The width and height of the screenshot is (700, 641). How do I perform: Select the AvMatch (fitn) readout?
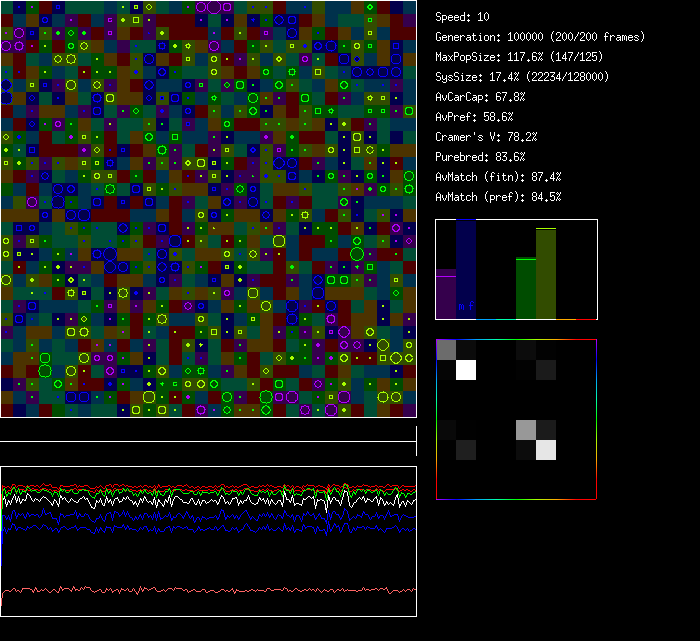(498, 177)
